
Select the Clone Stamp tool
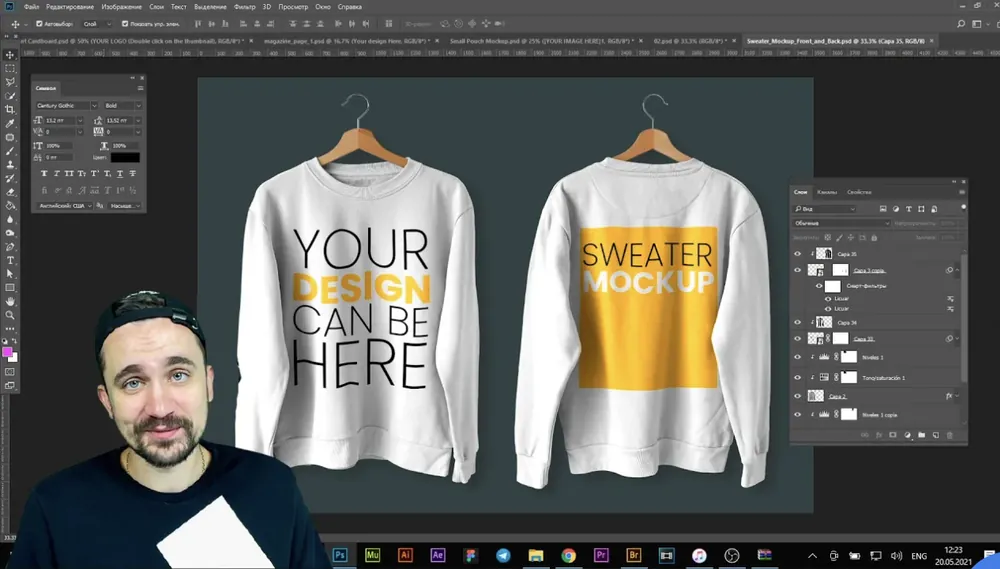[10, 165]
